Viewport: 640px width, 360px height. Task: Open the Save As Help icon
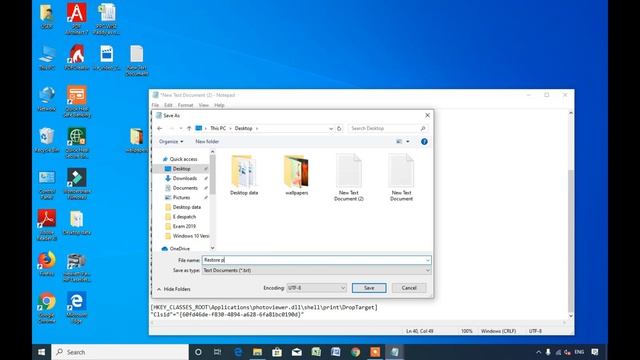[424, 141]
